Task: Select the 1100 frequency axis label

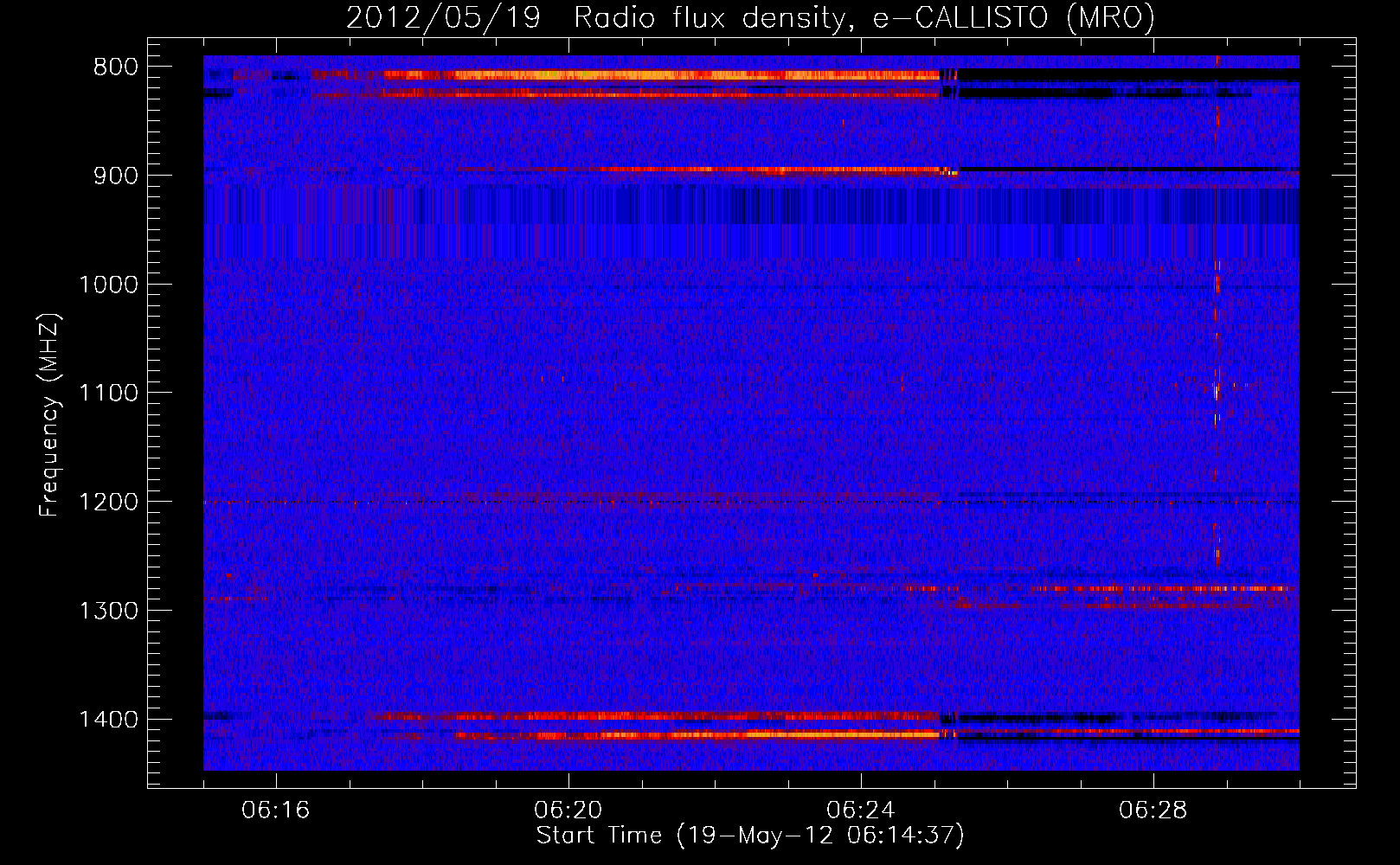Action: click(x=108, y=394)
